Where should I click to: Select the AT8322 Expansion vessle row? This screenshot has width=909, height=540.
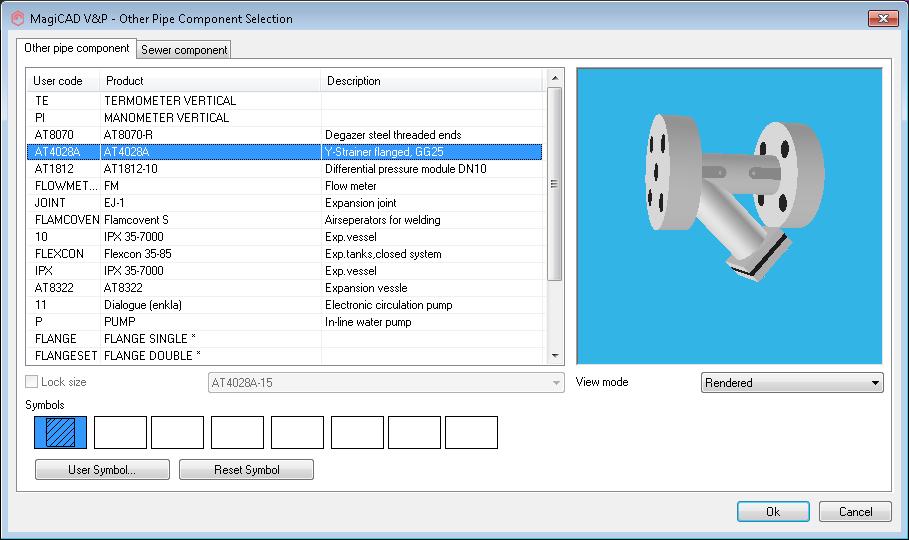(x=285, y=288)
